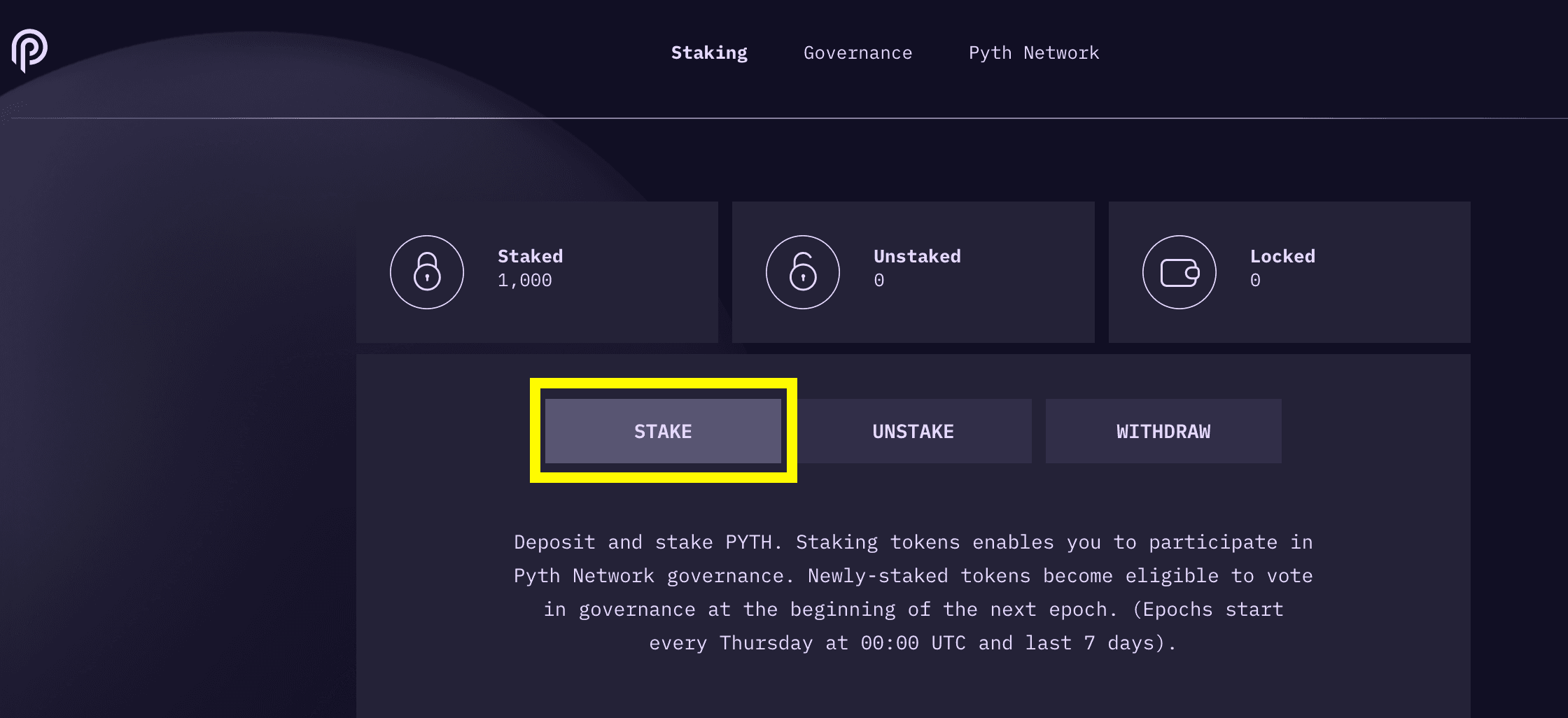This screenshot has width=1568, height=718.
Task: Click the wallet icon for Locked
Action: click(x=1179, y=272)
